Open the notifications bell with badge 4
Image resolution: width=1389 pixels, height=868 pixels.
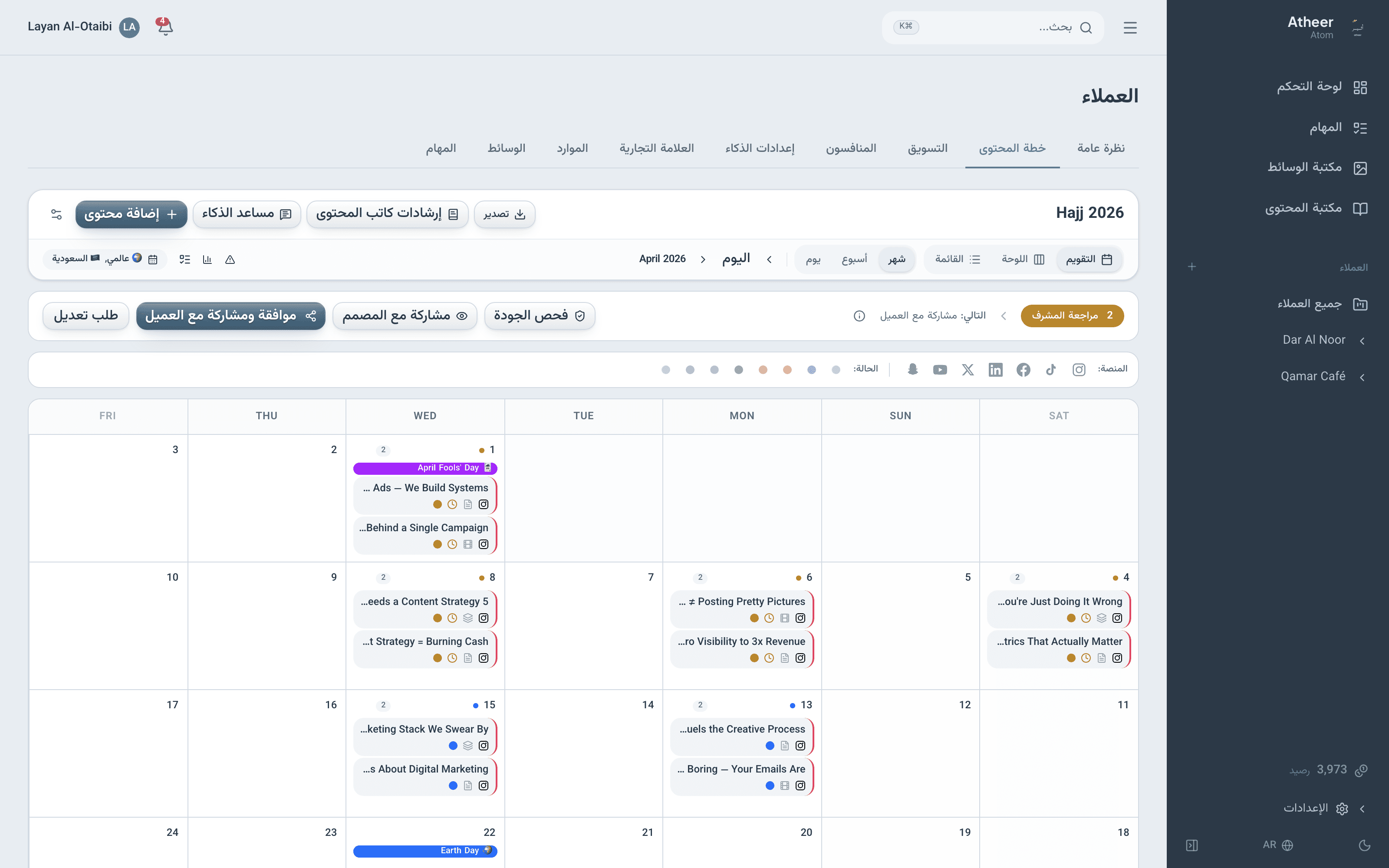click(165, 26)
